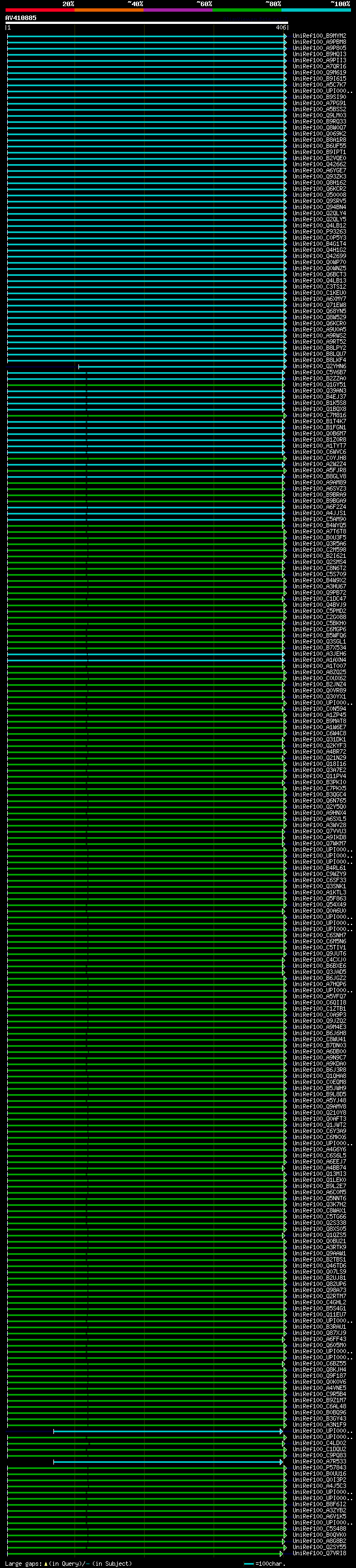
Task: Select hit label UniRef100_B6UF55
Action: click(x=319, y=146)
